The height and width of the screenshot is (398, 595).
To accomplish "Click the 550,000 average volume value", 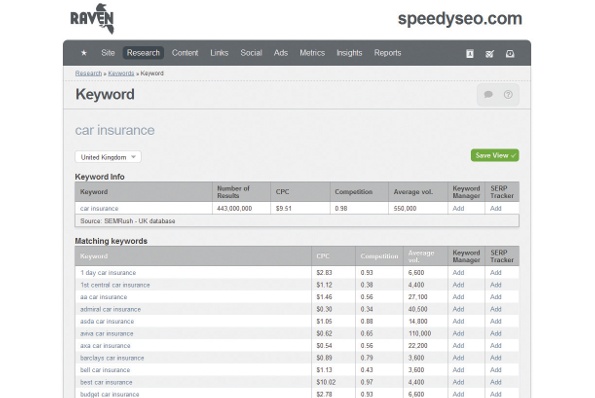I will coord(405,208).
